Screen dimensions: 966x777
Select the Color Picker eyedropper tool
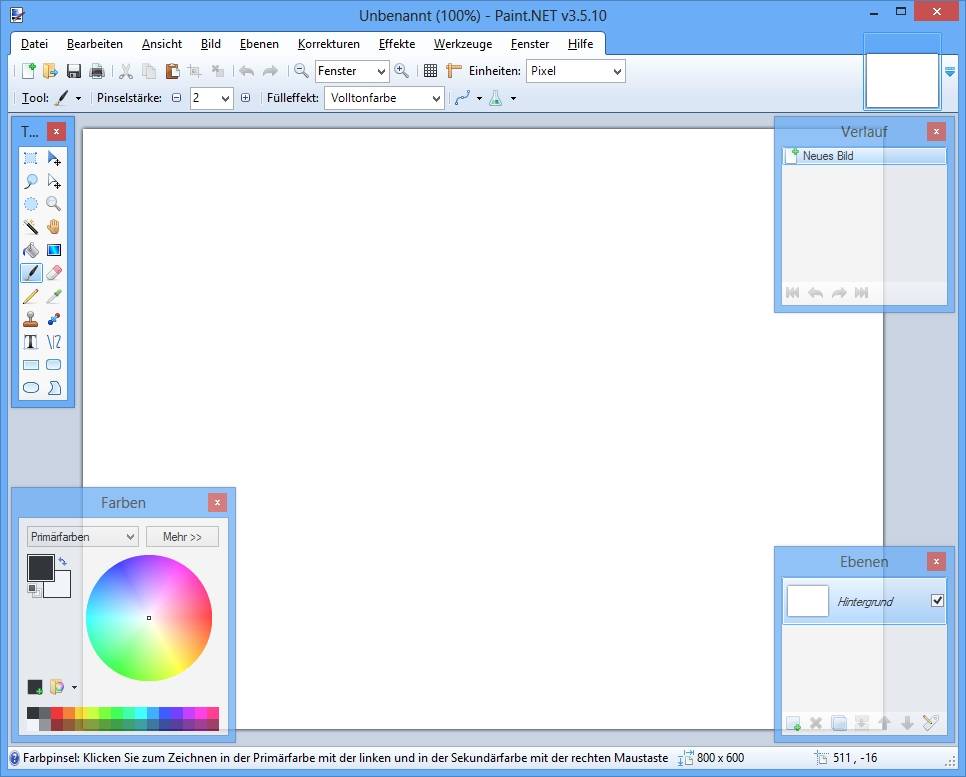(x=54, y=296)
